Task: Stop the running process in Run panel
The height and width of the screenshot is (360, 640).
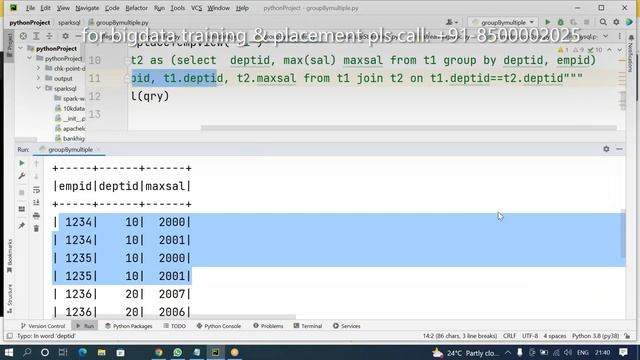Action: [x=22, y=192]
